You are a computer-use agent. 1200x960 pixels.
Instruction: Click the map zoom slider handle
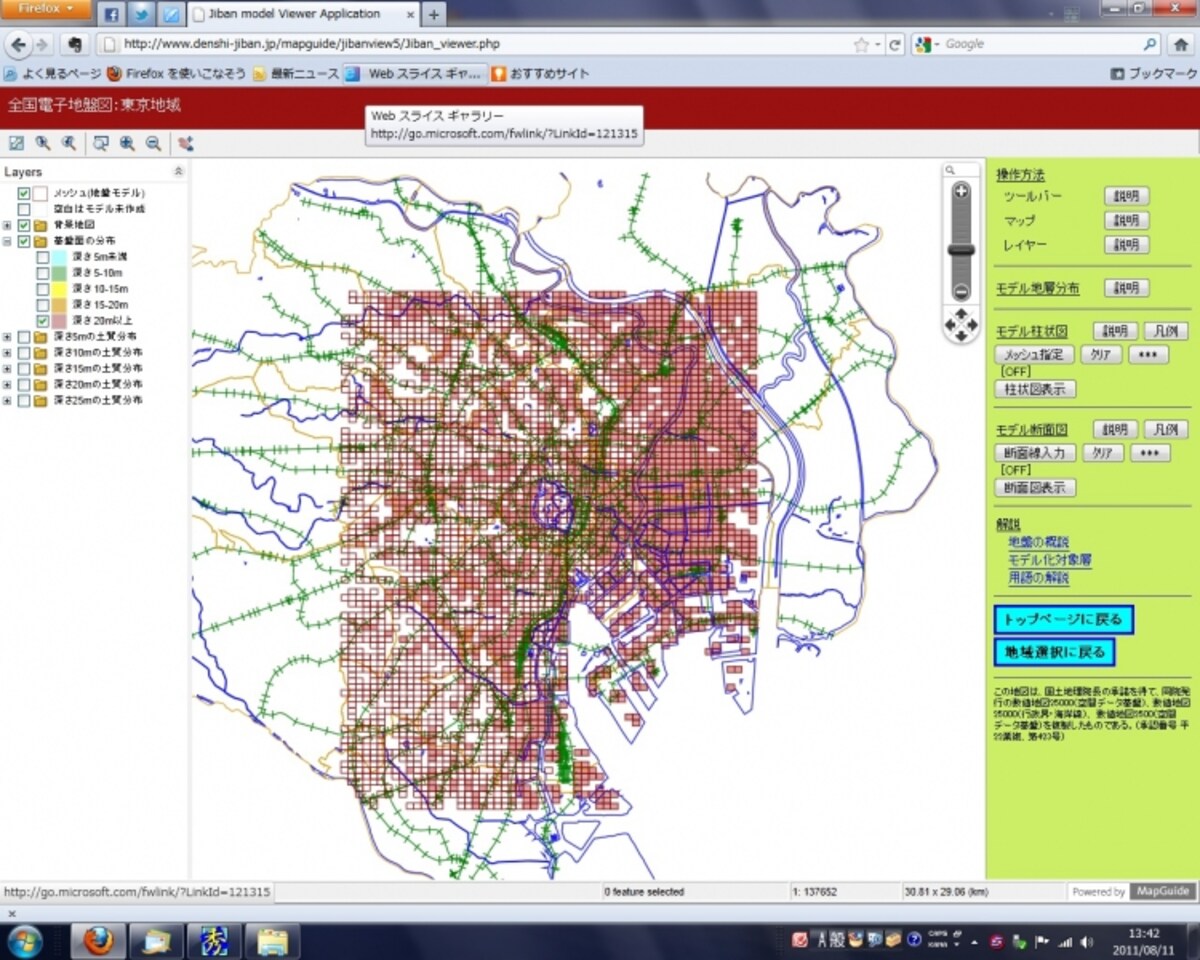click(961, 251)
